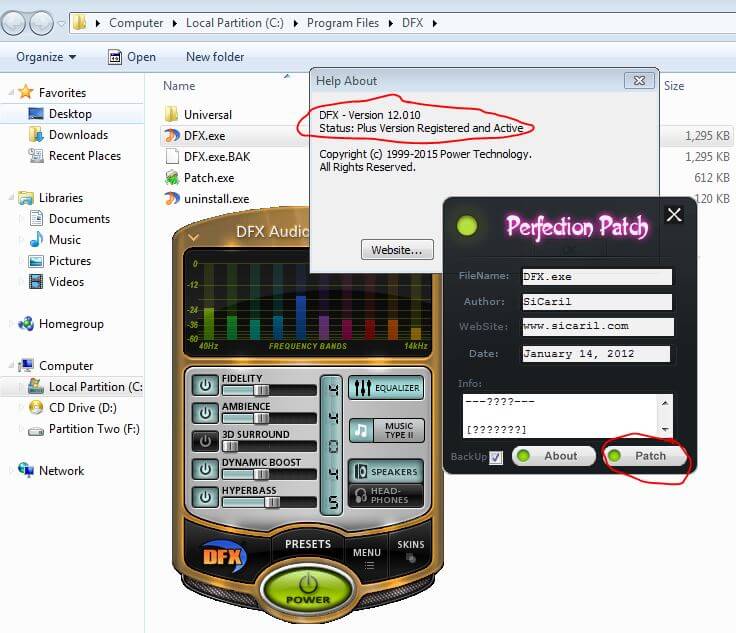Select the uninstall.exe file icon
This screenshot has height=633, width=736.
(x=172, y=199)
